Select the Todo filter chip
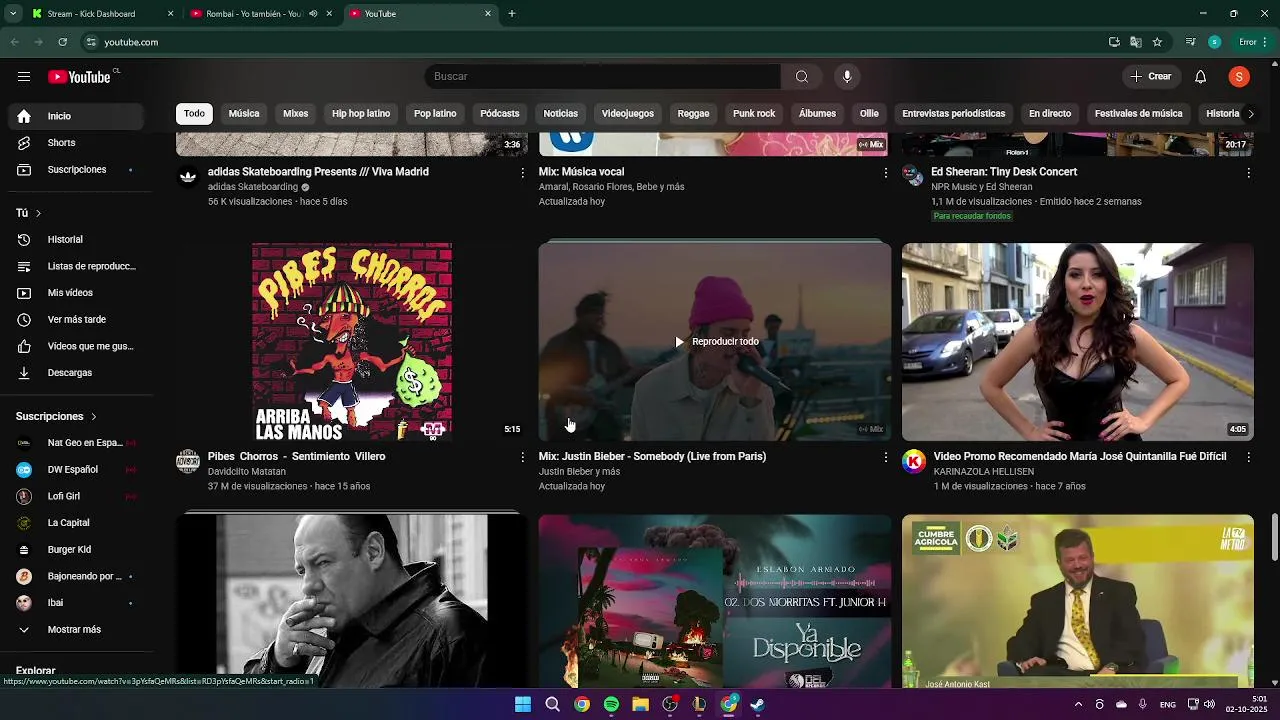 click(194, 114)
